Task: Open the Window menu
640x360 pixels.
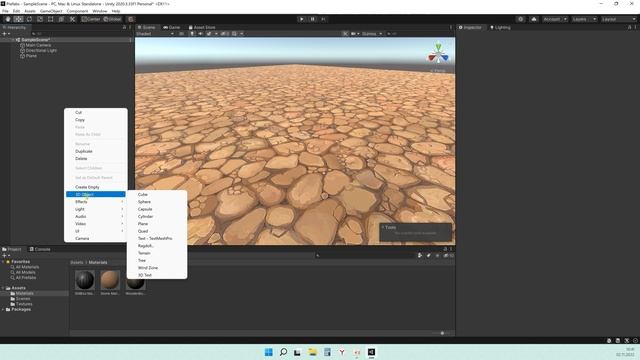Action: [x=100, y=11]
